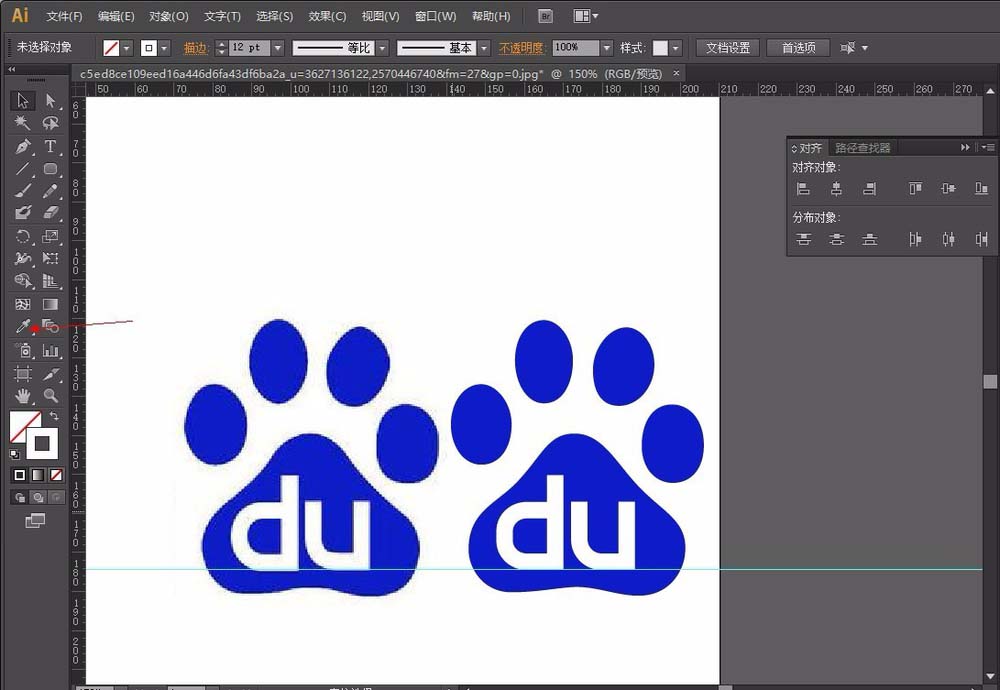Open variable width profile 等比 dropdown
Viewport: 1000px width, 690px height.
(382, 48)
